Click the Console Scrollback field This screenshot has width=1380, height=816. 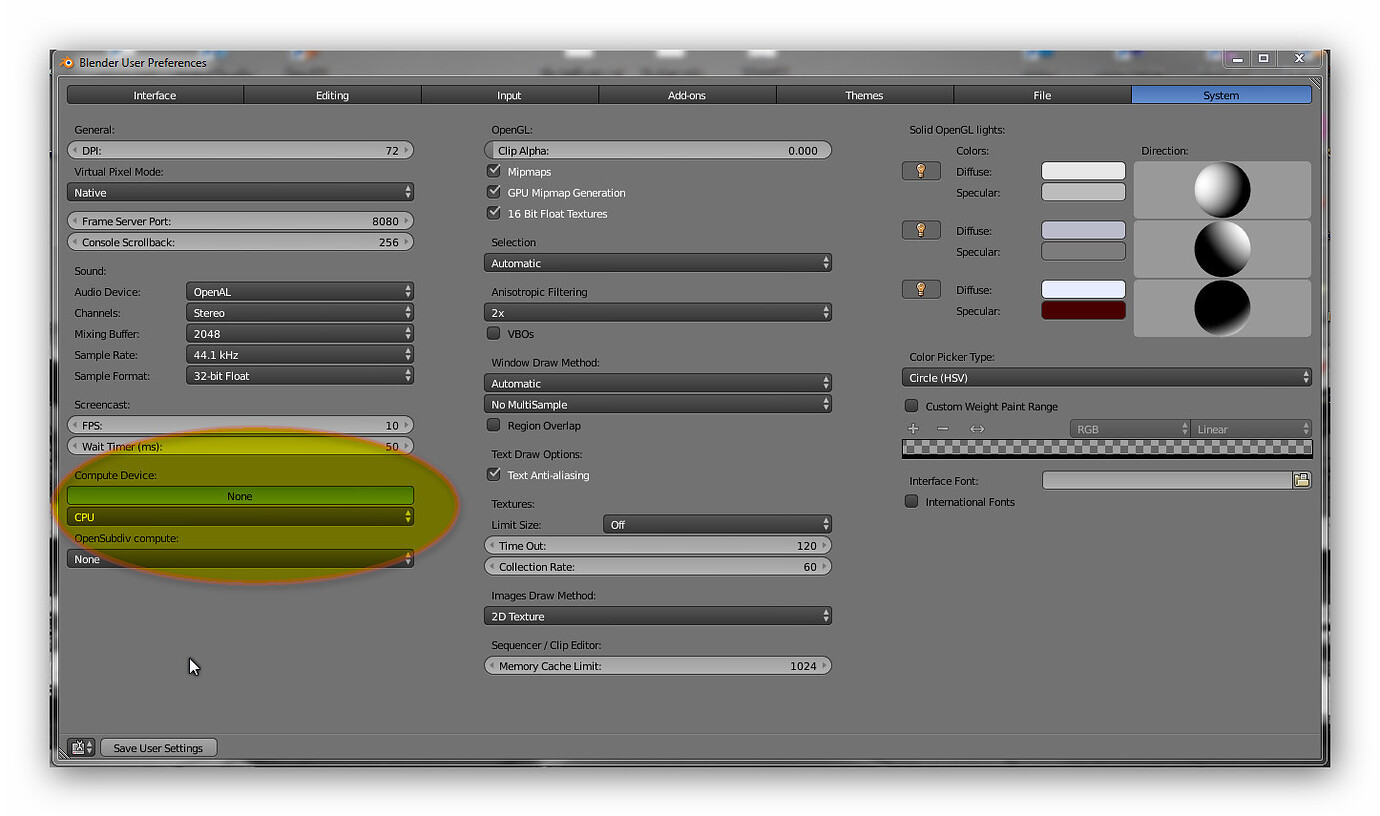240,241
